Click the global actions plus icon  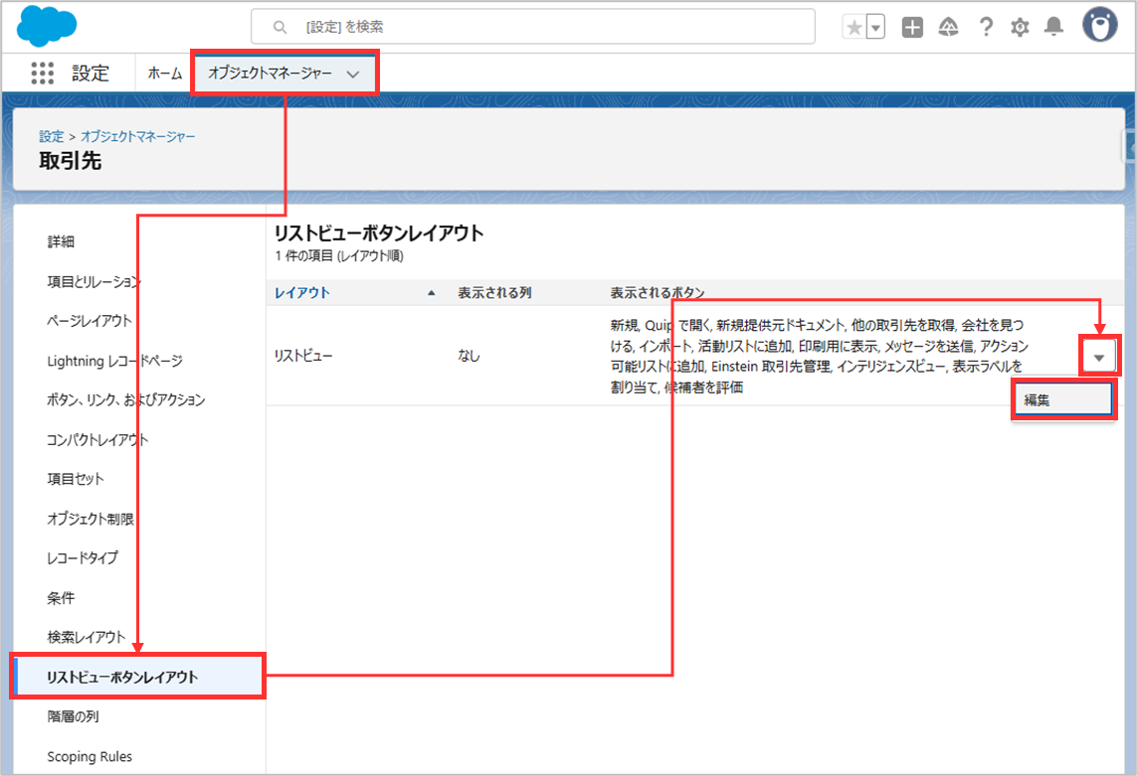(x=912, y=28)
